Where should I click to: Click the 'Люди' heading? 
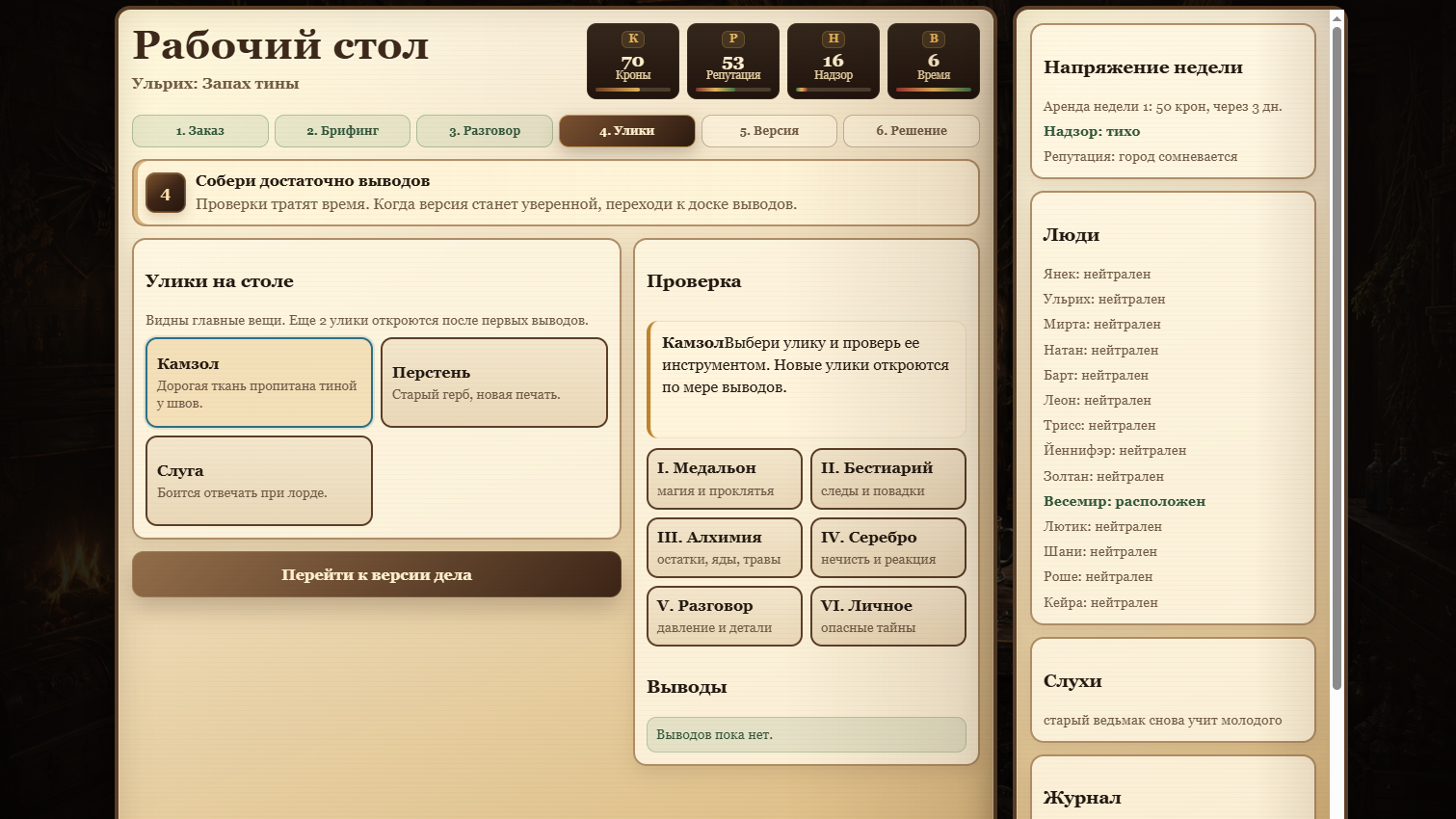point(1072,235)
